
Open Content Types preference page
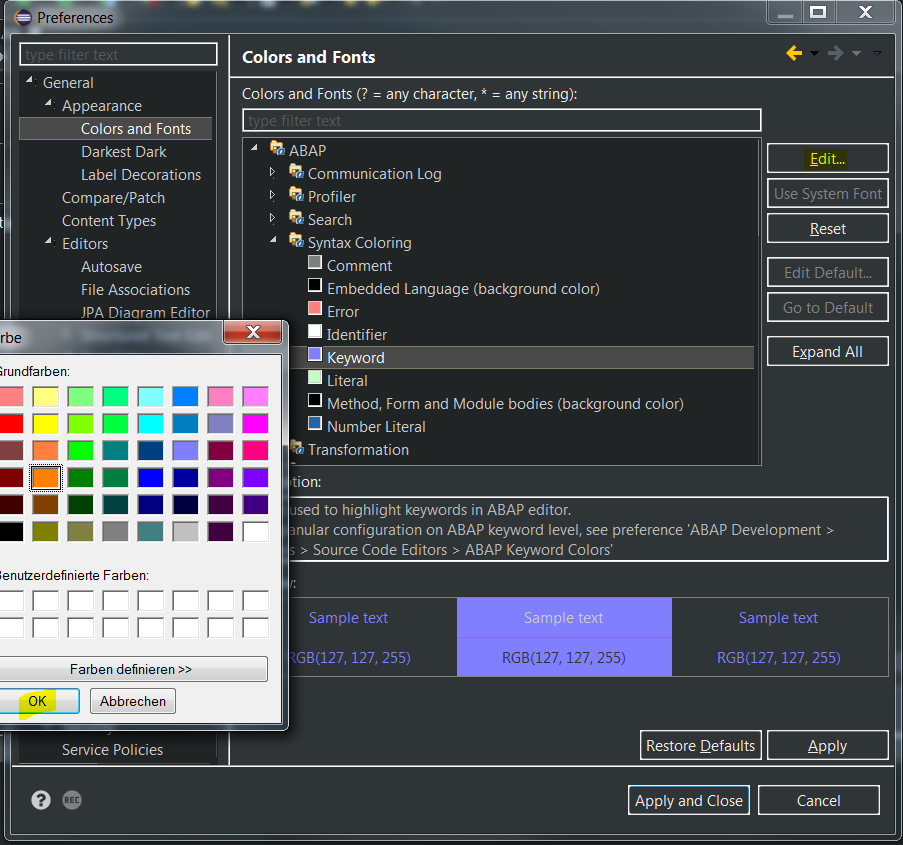click(109, 221)
